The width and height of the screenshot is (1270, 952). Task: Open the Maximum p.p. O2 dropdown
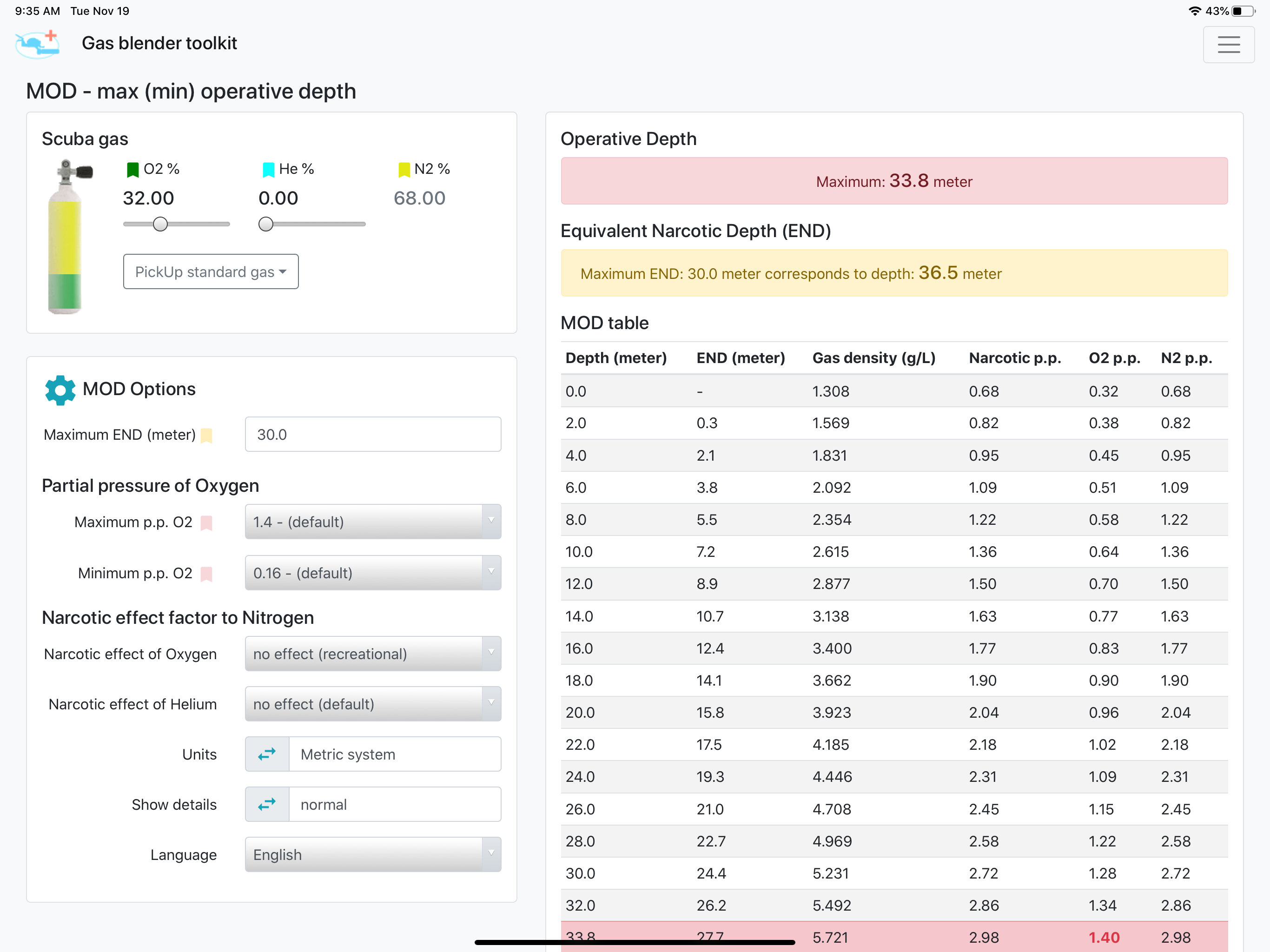[x=373, y=522]
